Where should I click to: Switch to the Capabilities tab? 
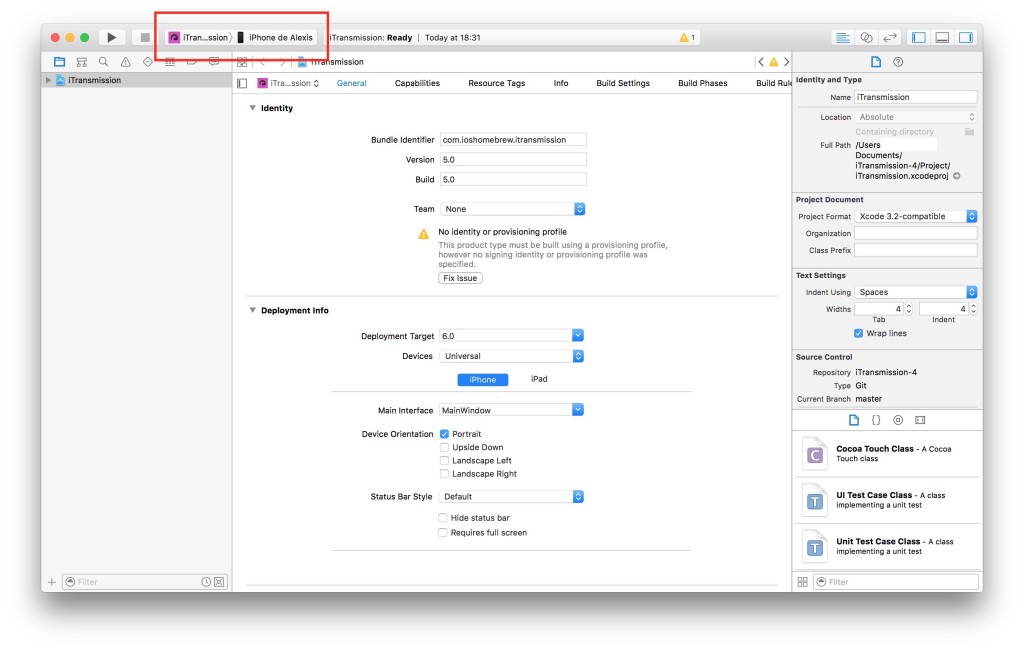[417, 84]
